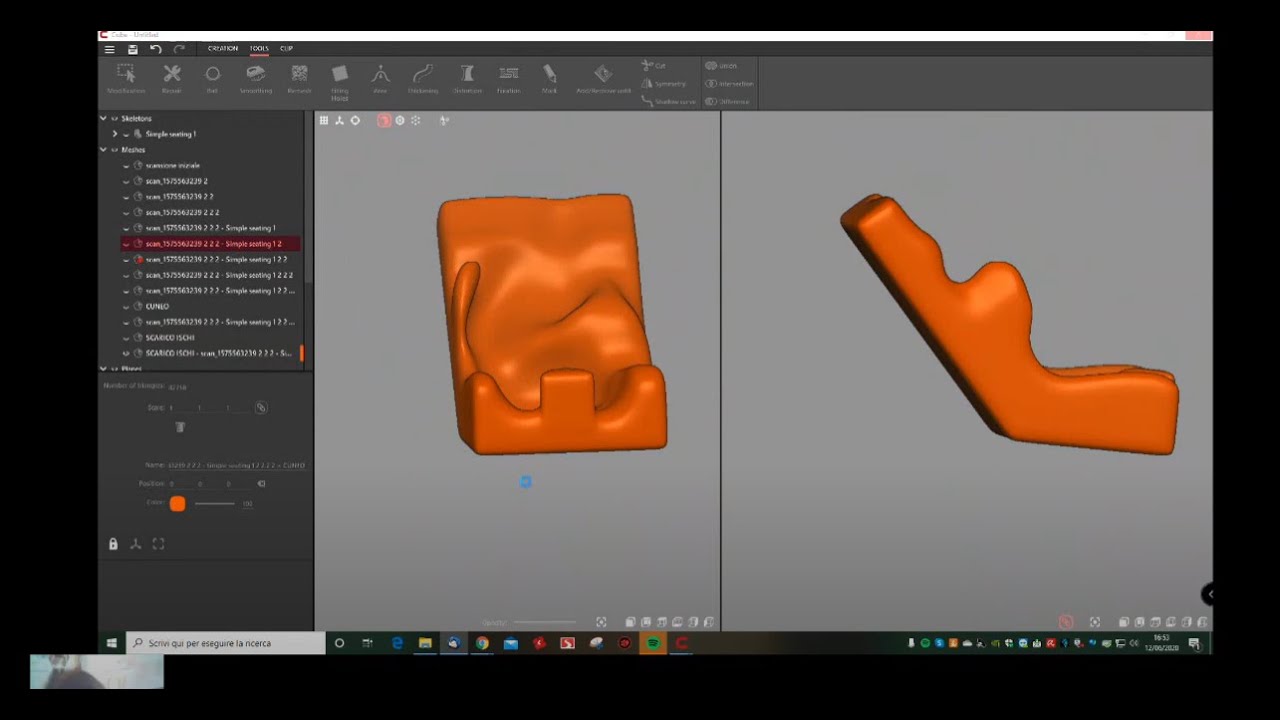
Task: Apply the Union boolean operation
Action: pos(721,66)
